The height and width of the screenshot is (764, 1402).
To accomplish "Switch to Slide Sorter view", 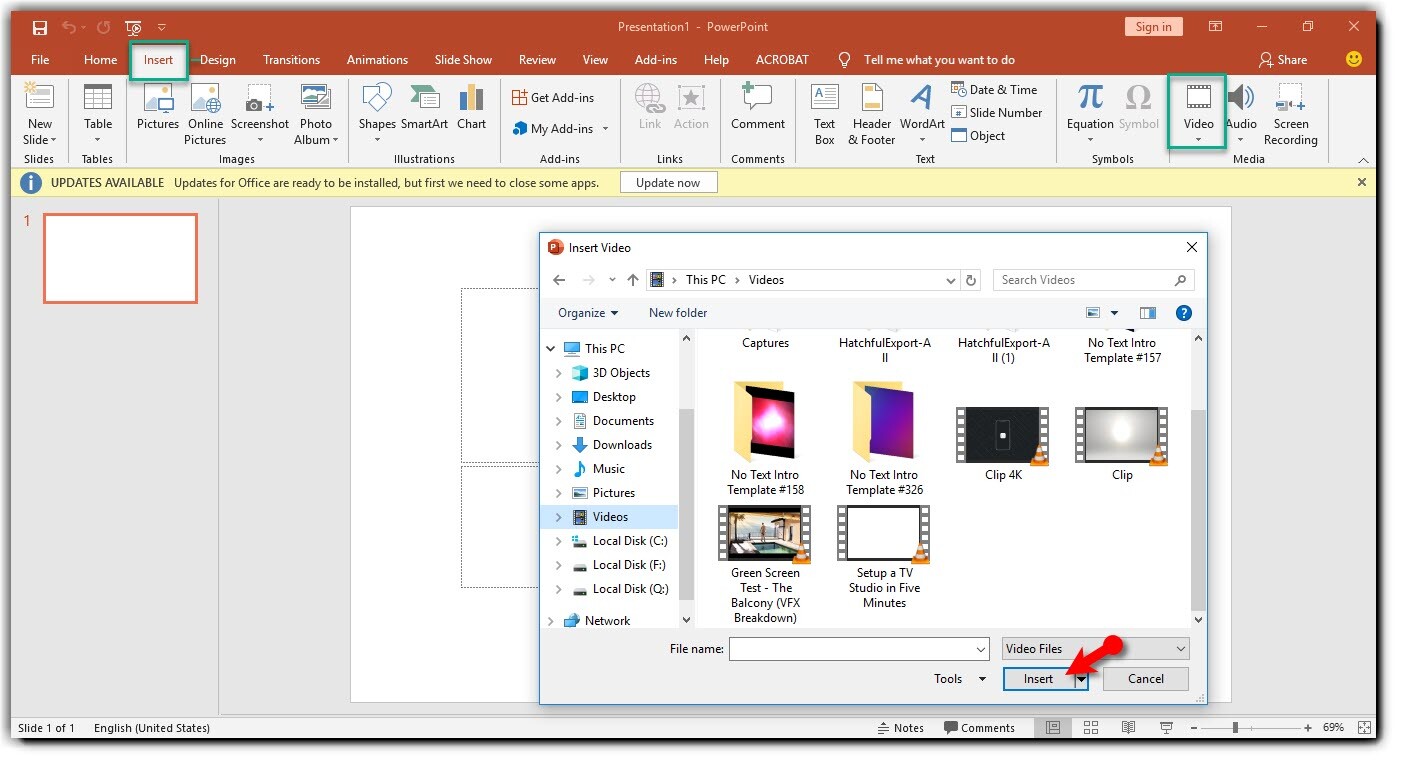I will (1091, 728).
